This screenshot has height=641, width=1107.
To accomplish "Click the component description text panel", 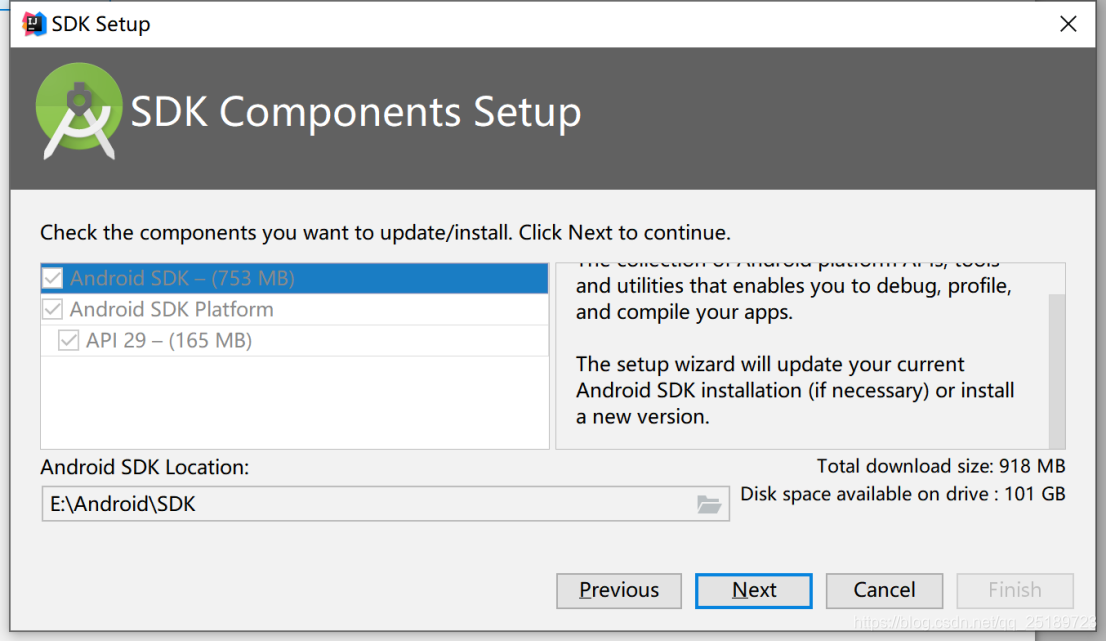I will click(801, 356).
